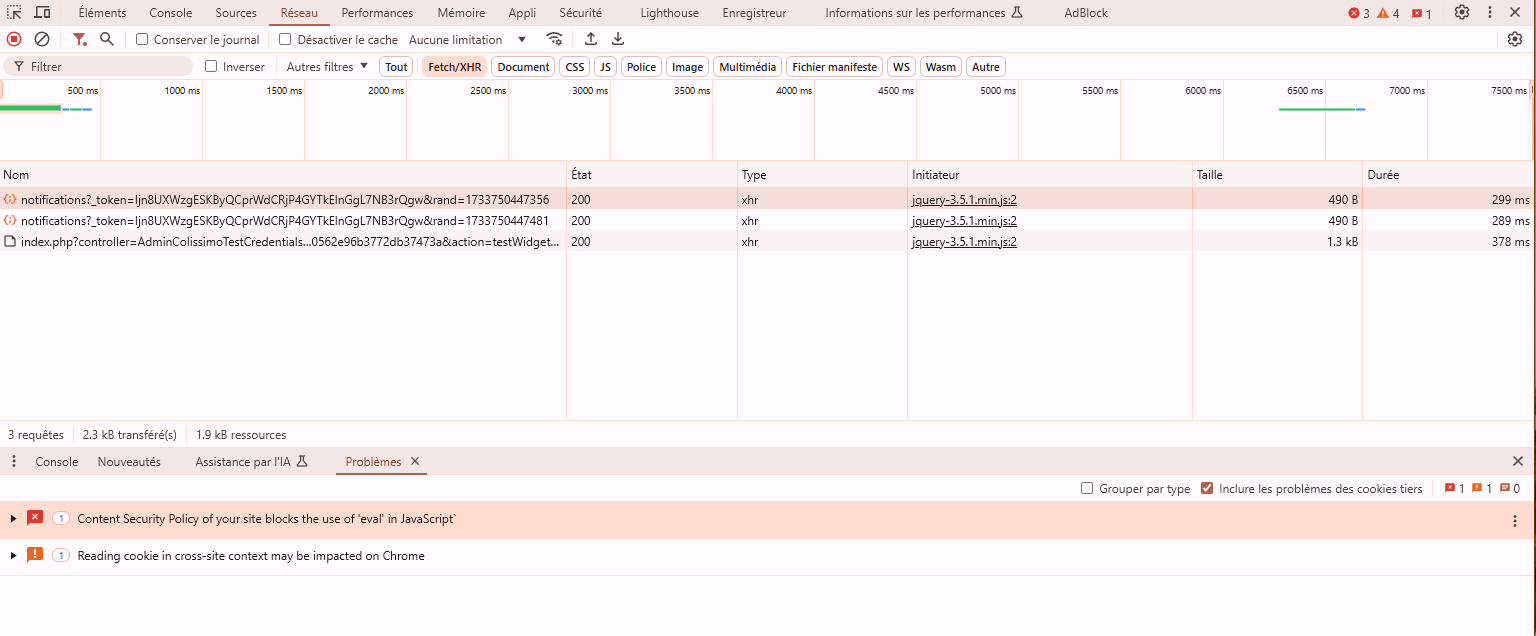Image resolution: width=1536 pixels, height=636 pixels.
Task: Toggle the red filter funnel icon
Action: coord(79,39)
